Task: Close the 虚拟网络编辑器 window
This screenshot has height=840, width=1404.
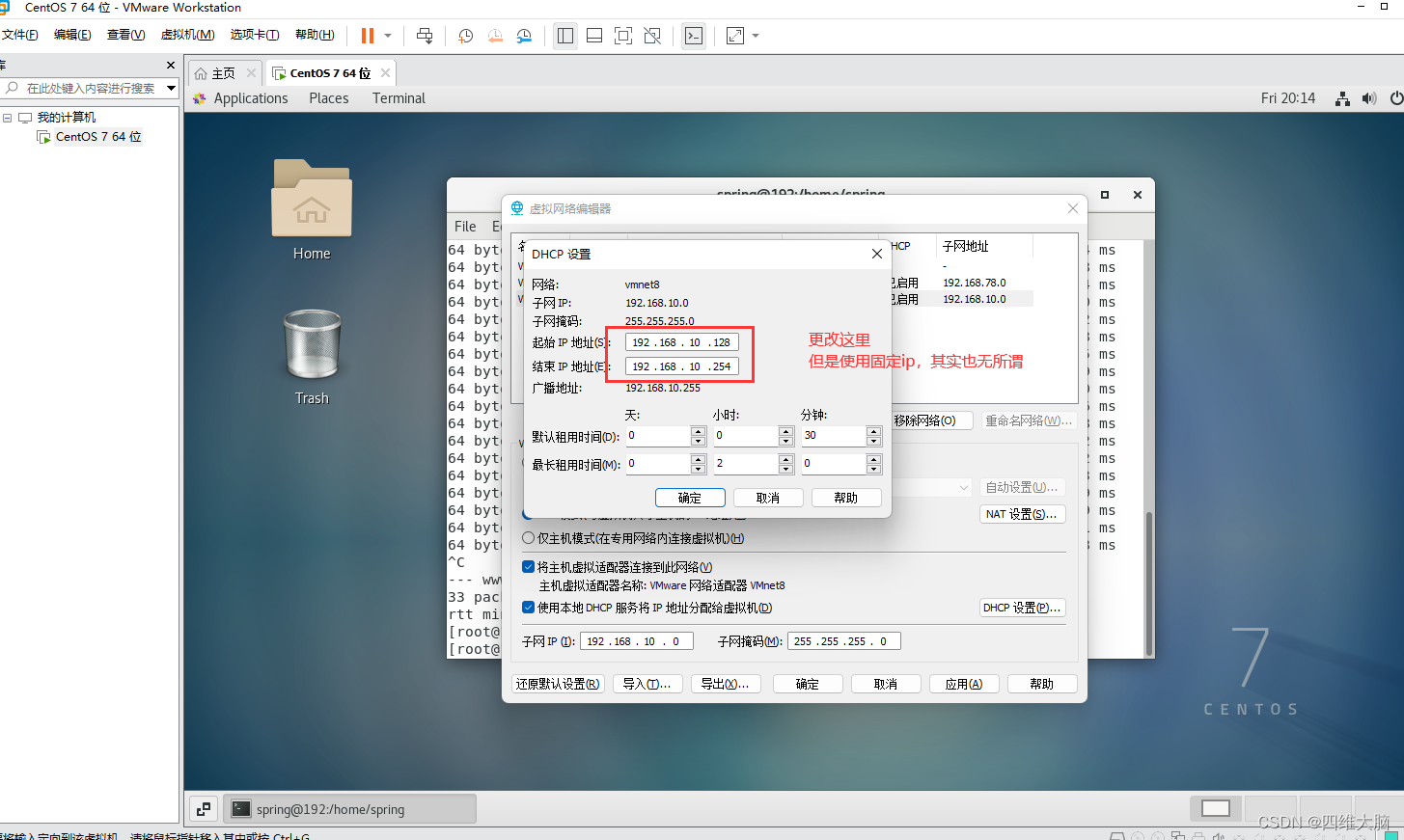Action: click(x=1073, y=208)
